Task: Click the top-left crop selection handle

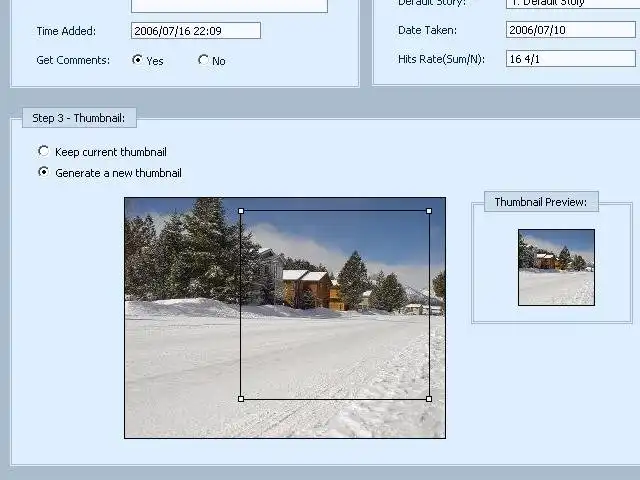Action: click(x=241, y=211)
